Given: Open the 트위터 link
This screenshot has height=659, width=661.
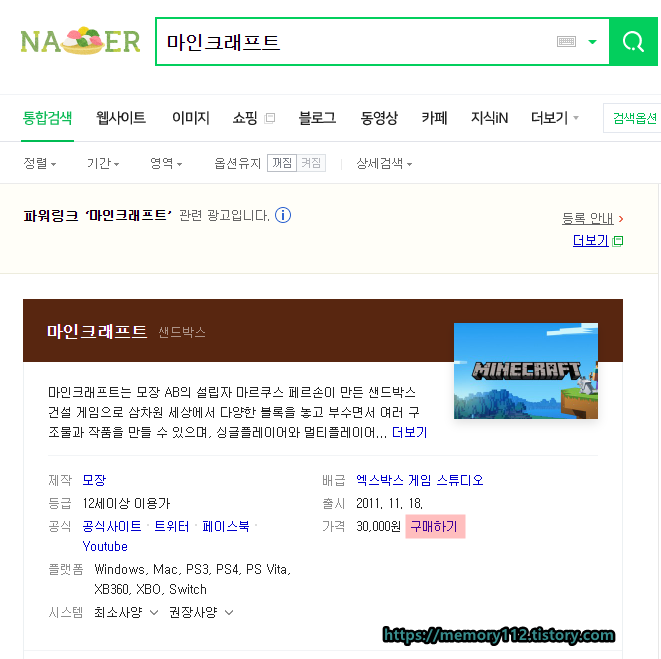Looking at the screenshot, I should coord(172,526).
